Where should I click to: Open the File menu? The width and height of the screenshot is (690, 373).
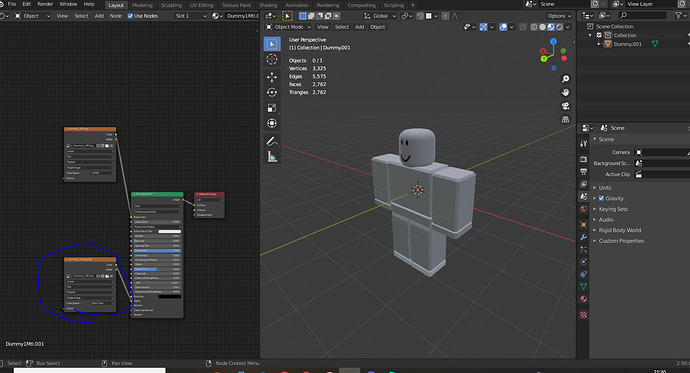click(12, 4)
